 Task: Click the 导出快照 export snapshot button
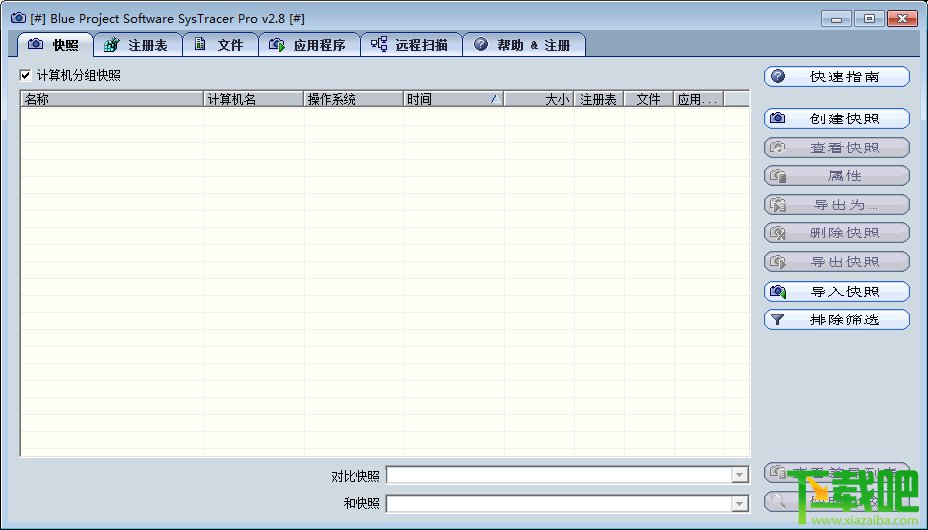(x=837, y=262)
